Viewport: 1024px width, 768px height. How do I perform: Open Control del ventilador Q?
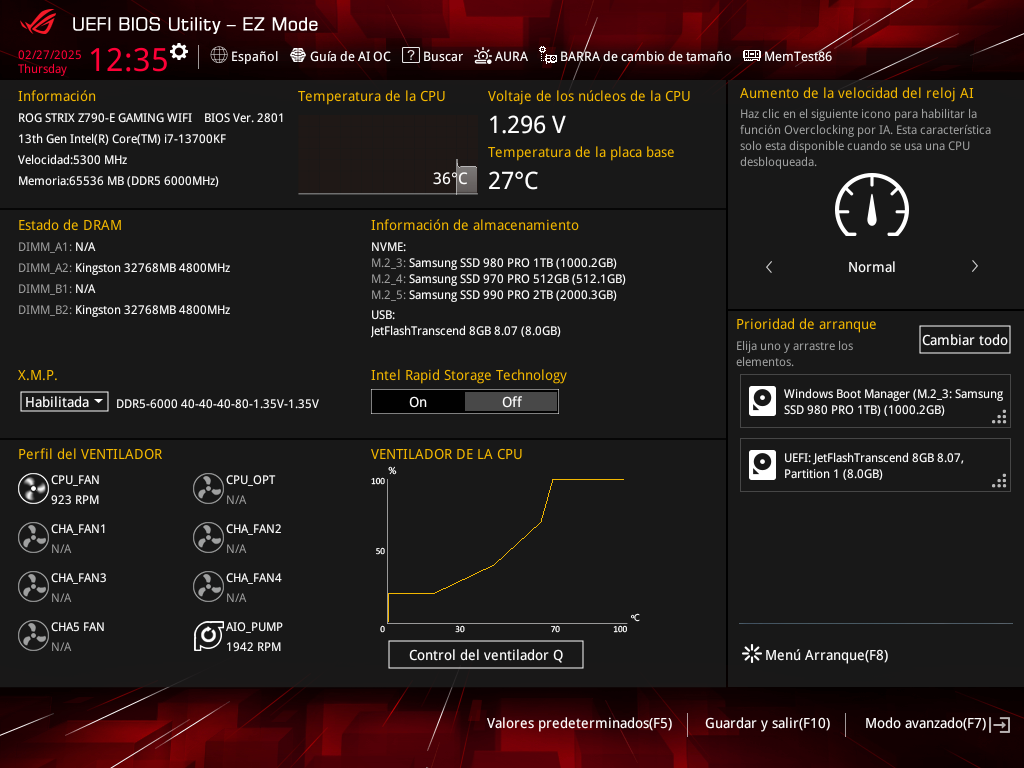click(x=485, y=654)
